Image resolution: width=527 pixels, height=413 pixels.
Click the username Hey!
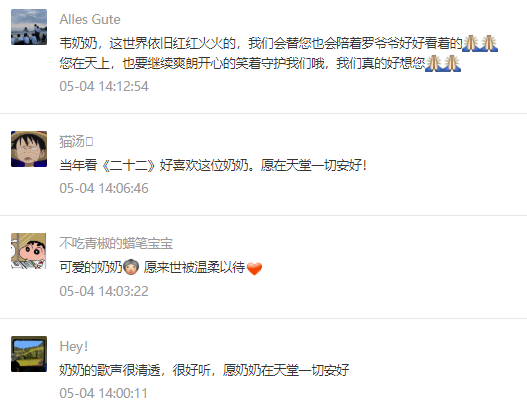pos(74,346)
